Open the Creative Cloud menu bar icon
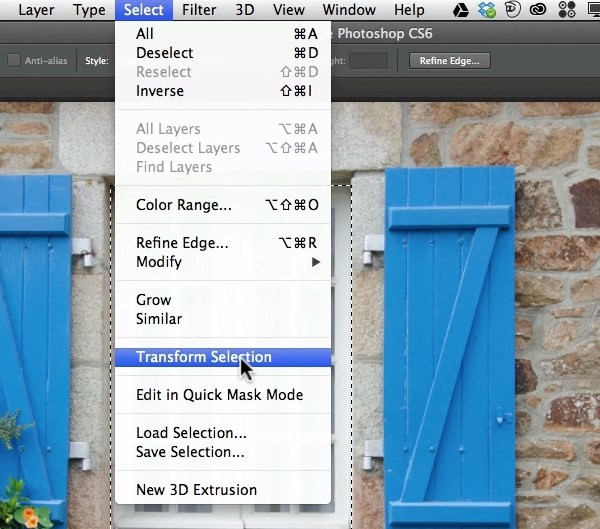 (x=538, y=10)
